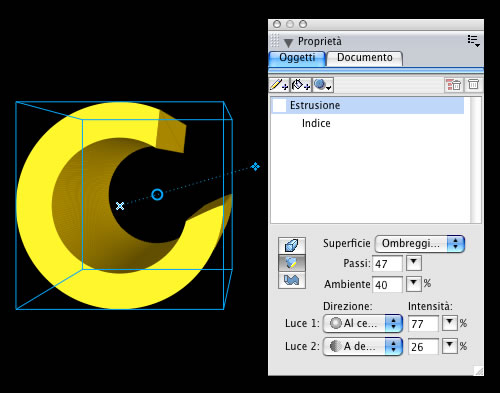Image resolution: width=500 pixels, height=393 pixels.
Task: Add a stroke with the pencil icon
Action: [279, 85]
